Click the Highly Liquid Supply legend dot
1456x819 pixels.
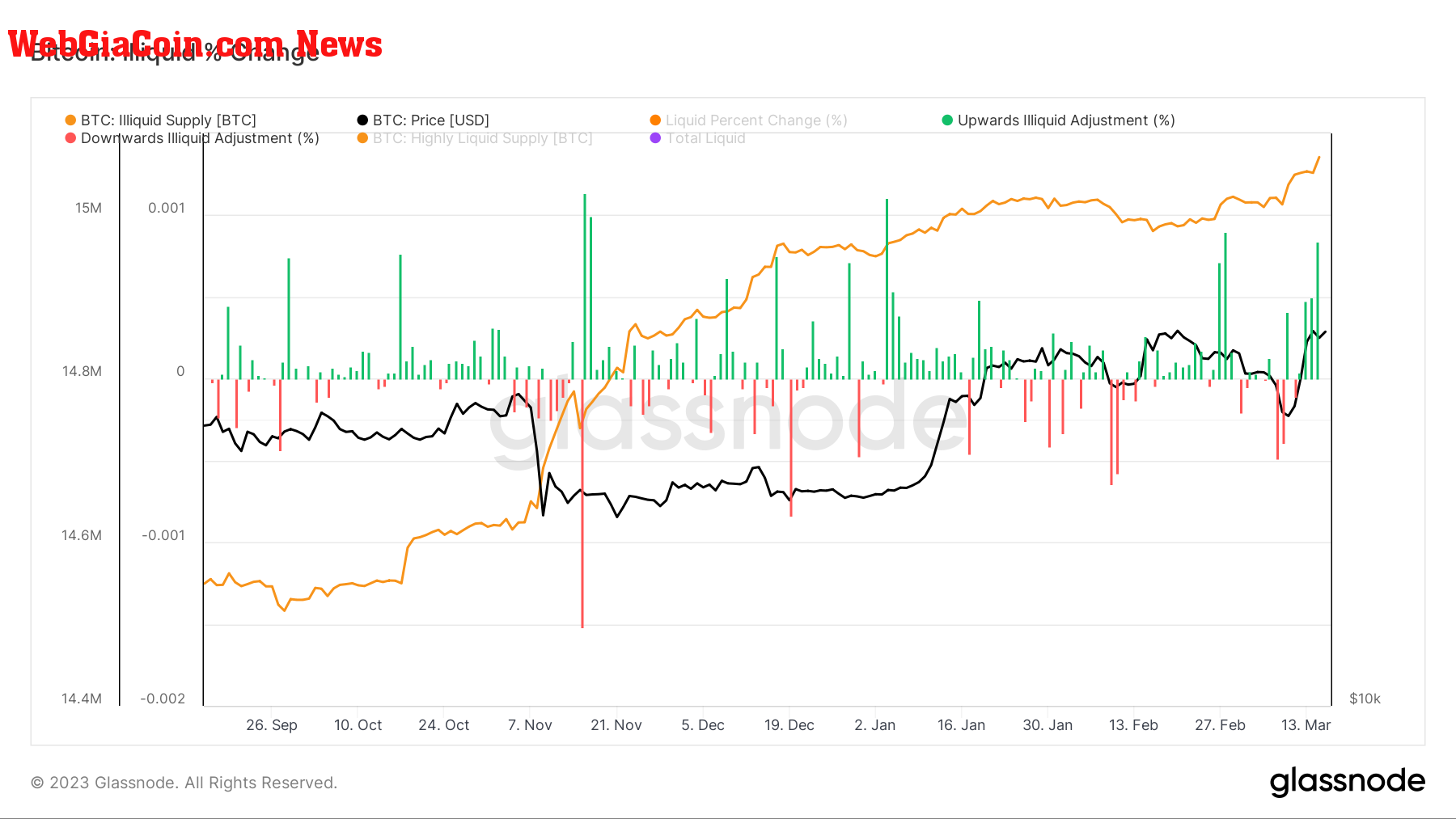click(362, 138)
